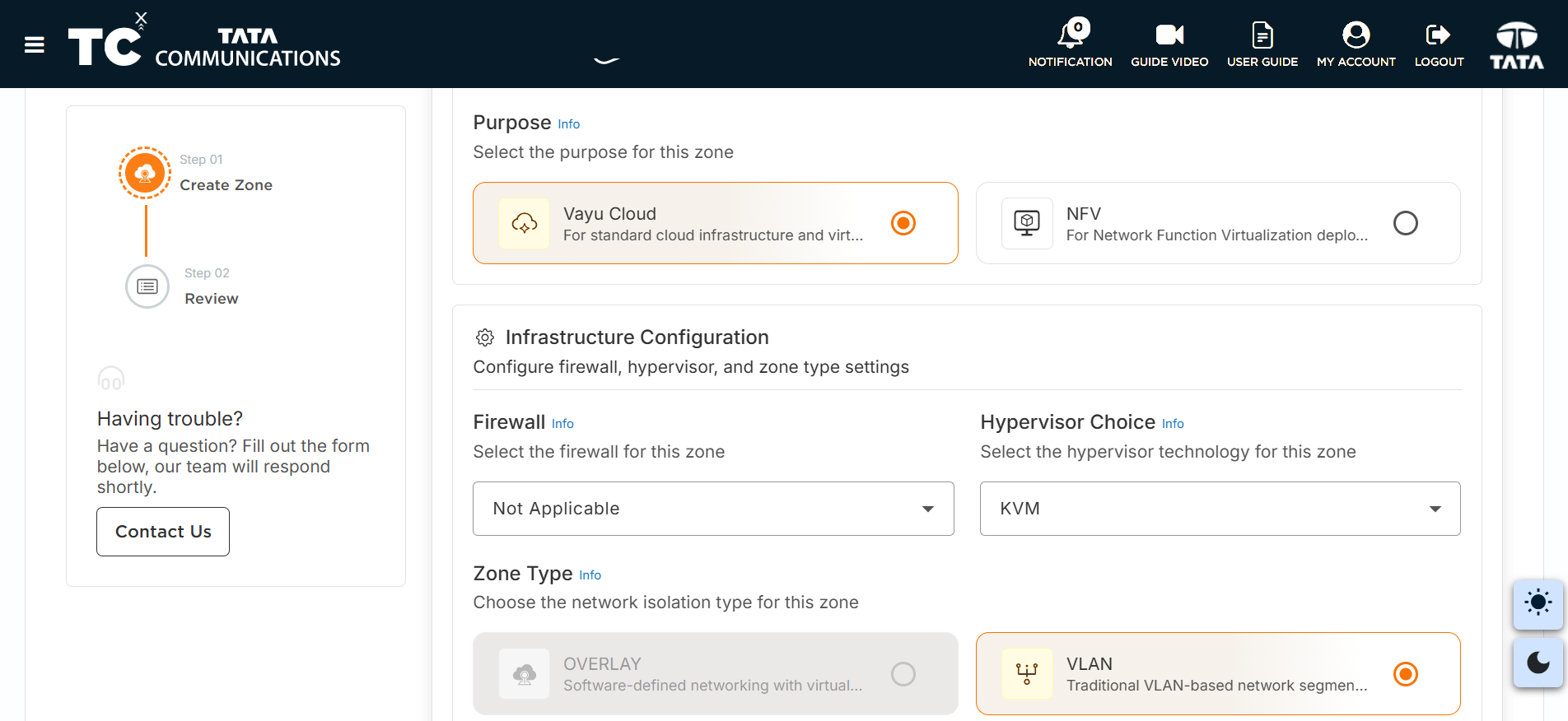The image size is (1568, 721).
Task: Select the VLAN radio button
Action: [x=1406, y=674]
